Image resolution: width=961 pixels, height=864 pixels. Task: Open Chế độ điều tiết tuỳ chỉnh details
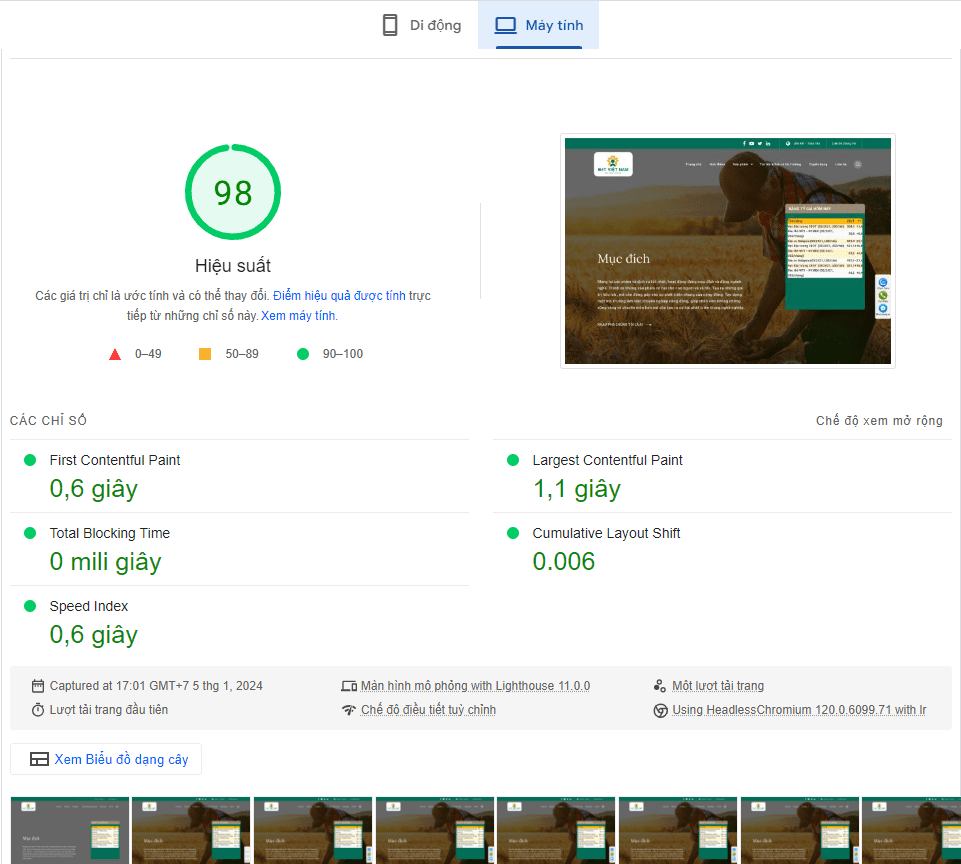tap(428, 710)
